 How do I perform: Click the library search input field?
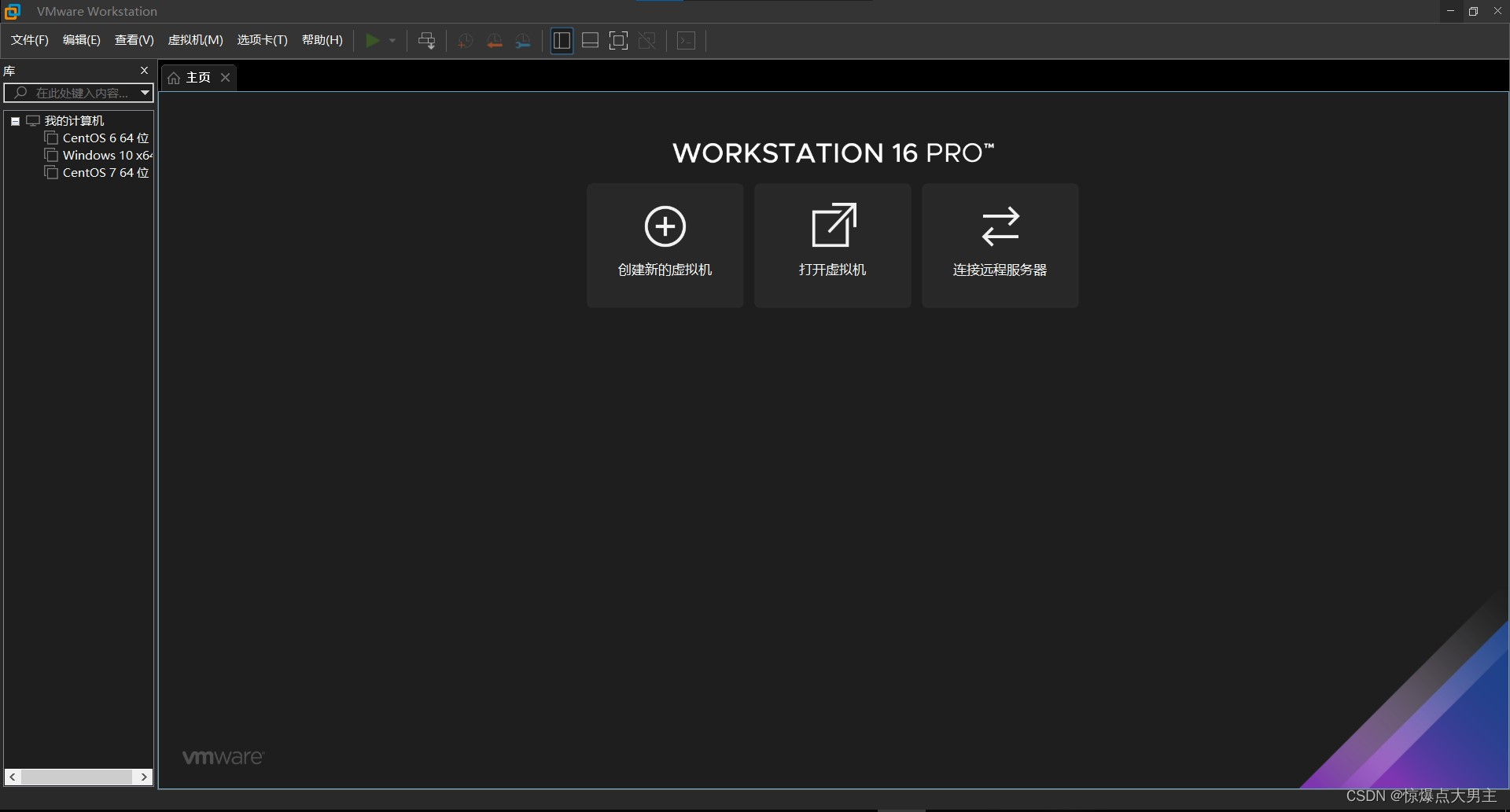(x=79, y=93)
